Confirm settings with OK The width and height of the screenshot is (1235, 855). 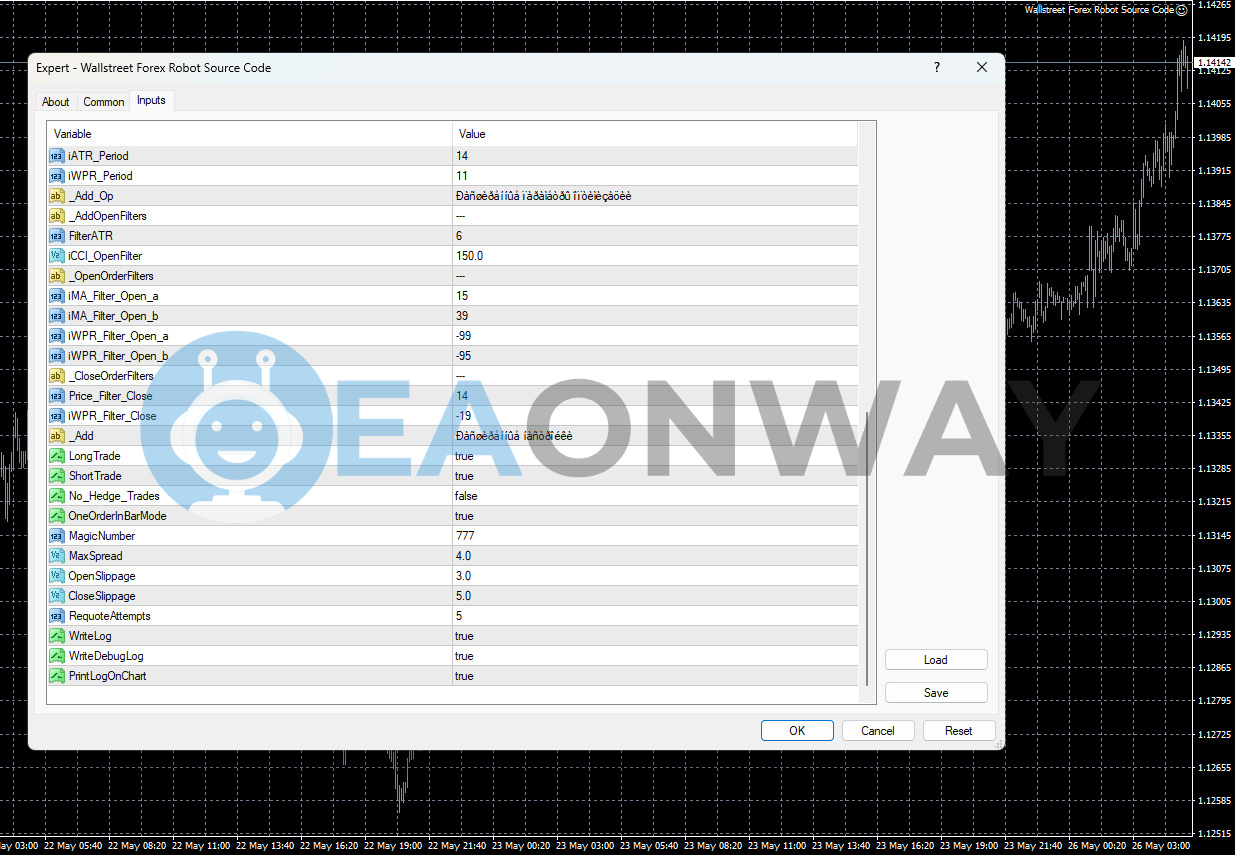click(x=797, y=731)
